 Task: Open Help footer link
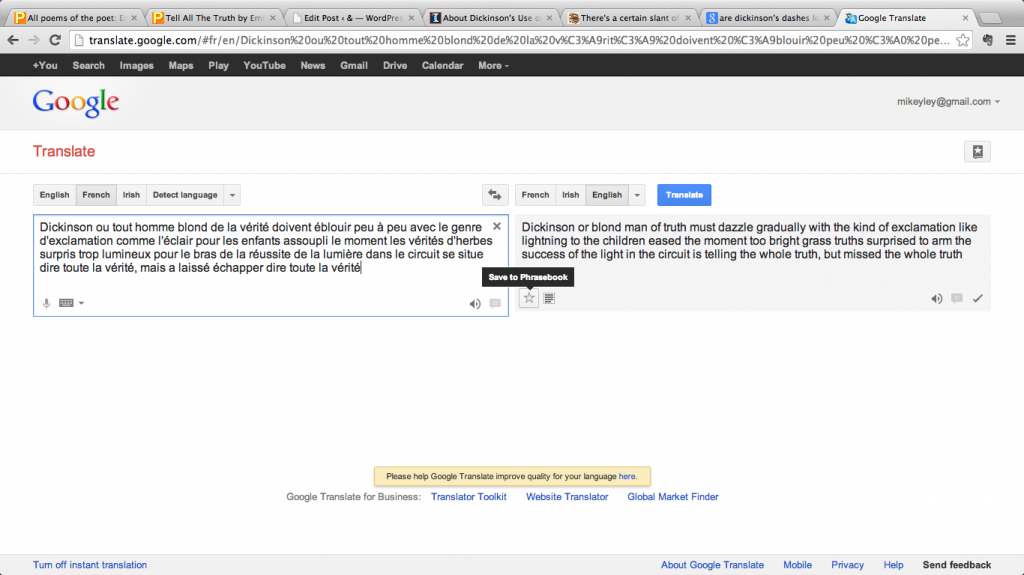click(x=893, y=565)
